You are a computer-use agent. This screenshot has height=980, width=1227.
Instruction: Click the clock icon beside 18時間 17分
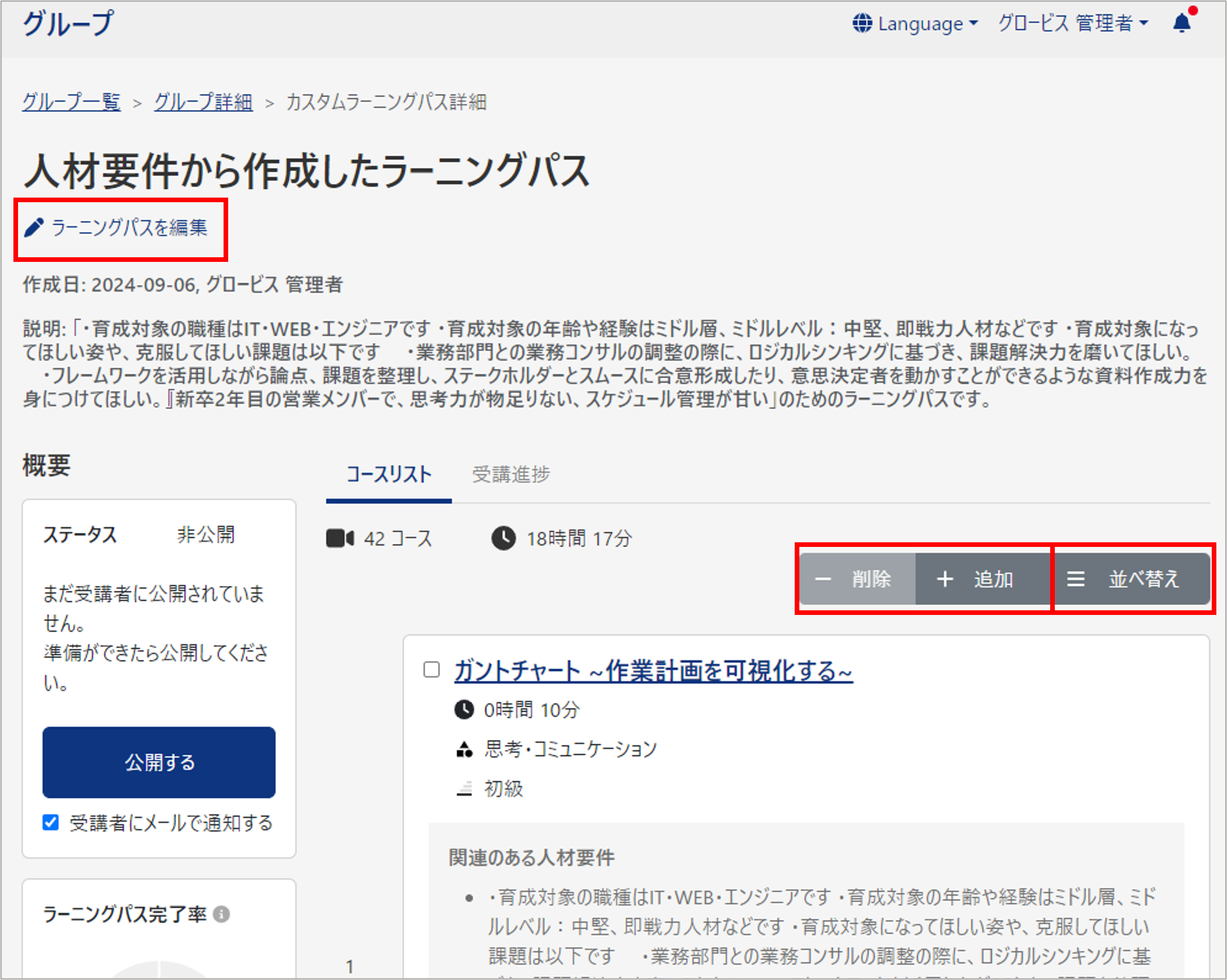click(x=504, y=538)
